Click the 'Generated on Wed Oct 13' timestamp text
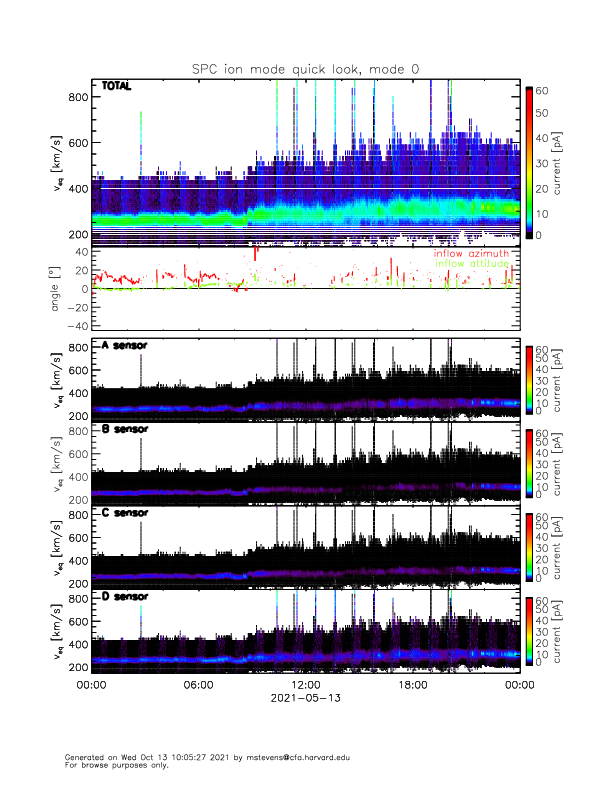612x792 pixels. (127, 757)
